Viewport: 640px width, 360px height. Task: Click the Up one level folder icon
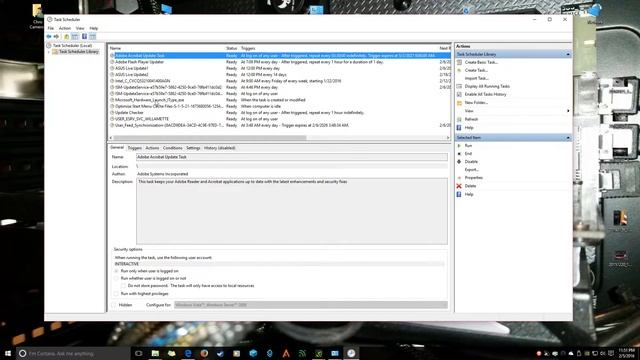tap(67, 37)
